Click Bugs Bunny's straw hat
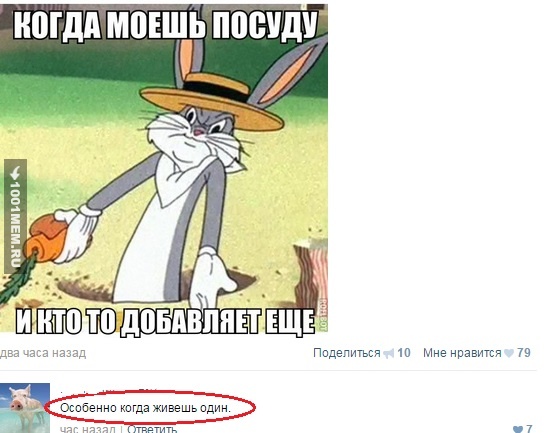 (212, 100)
